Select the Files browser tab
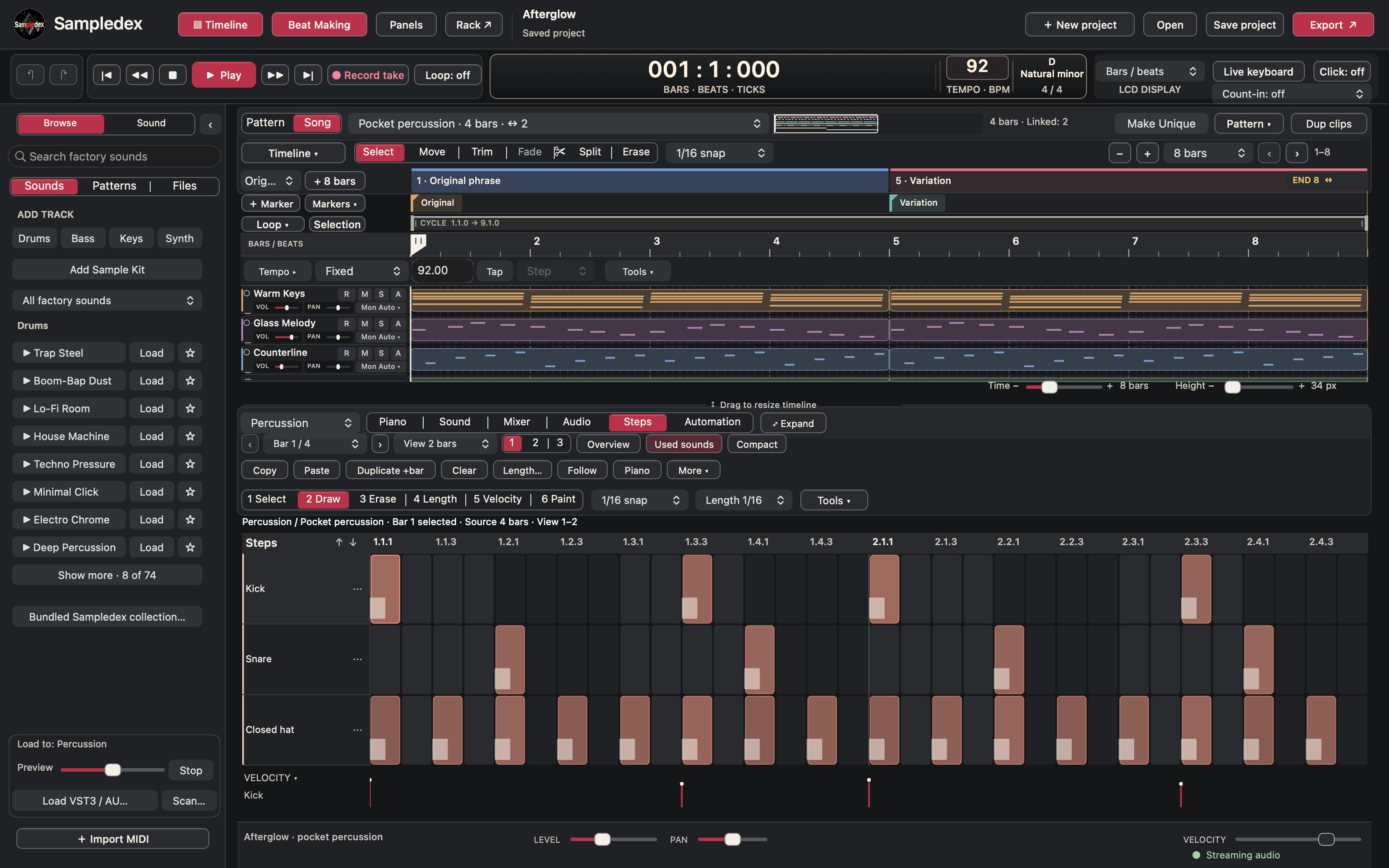The width and height of the screenshot is (1389, 868). [x=184, y=186]
